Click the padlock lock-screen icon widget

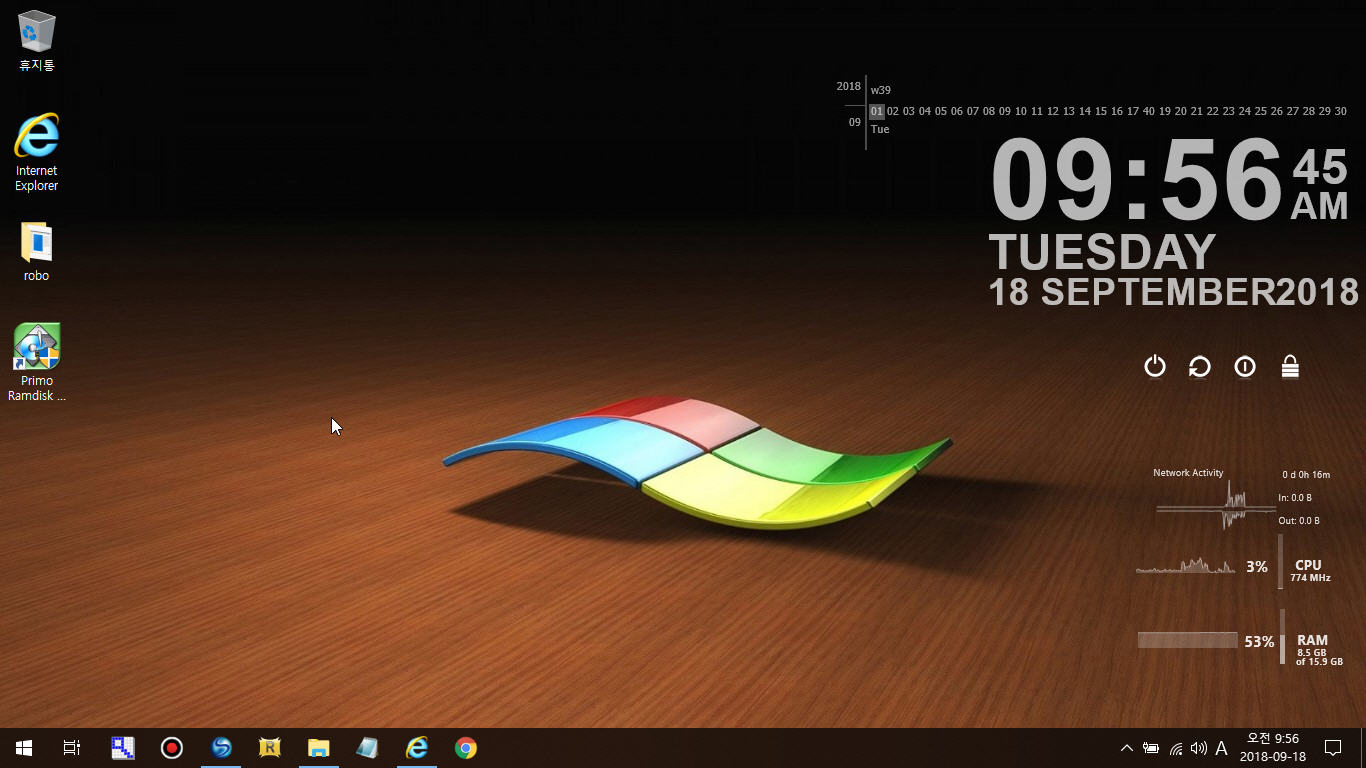[1290, 367]
